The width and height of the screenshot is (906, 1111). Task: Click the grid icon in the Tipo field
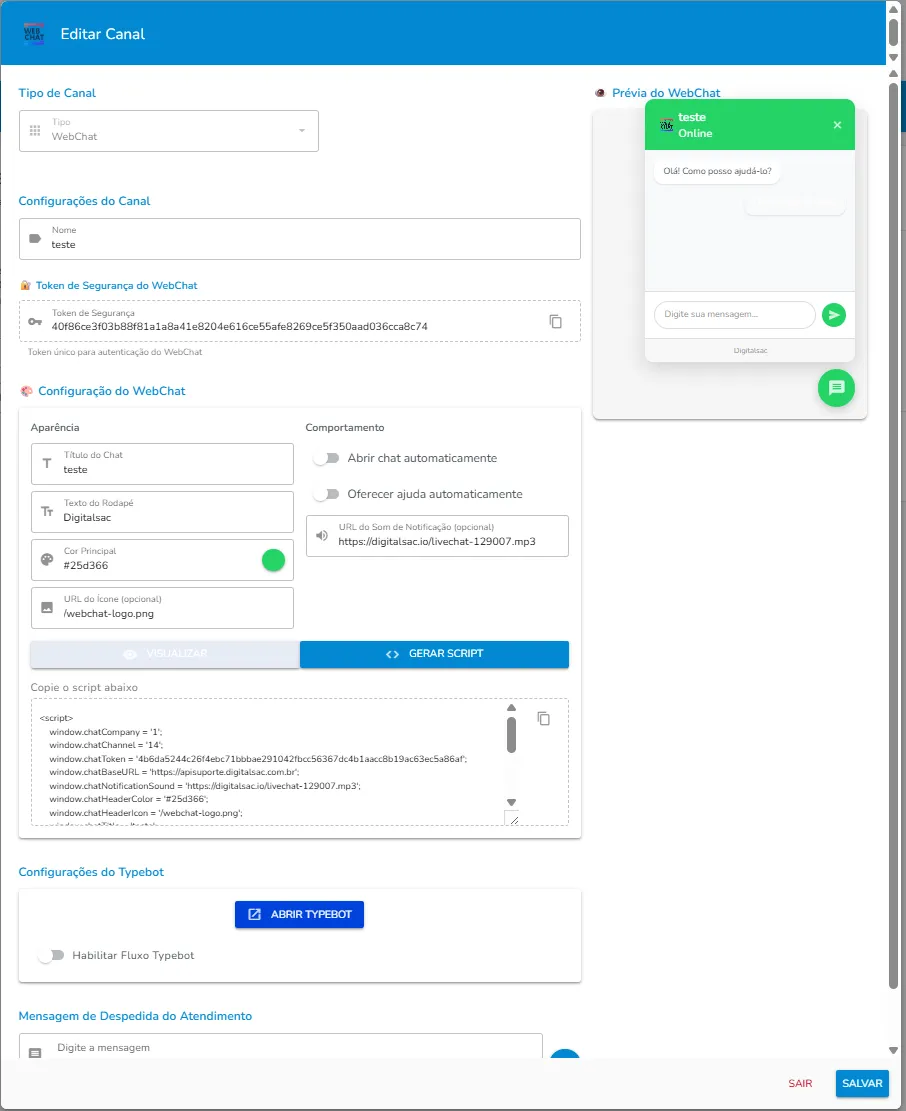pos(35,130)
